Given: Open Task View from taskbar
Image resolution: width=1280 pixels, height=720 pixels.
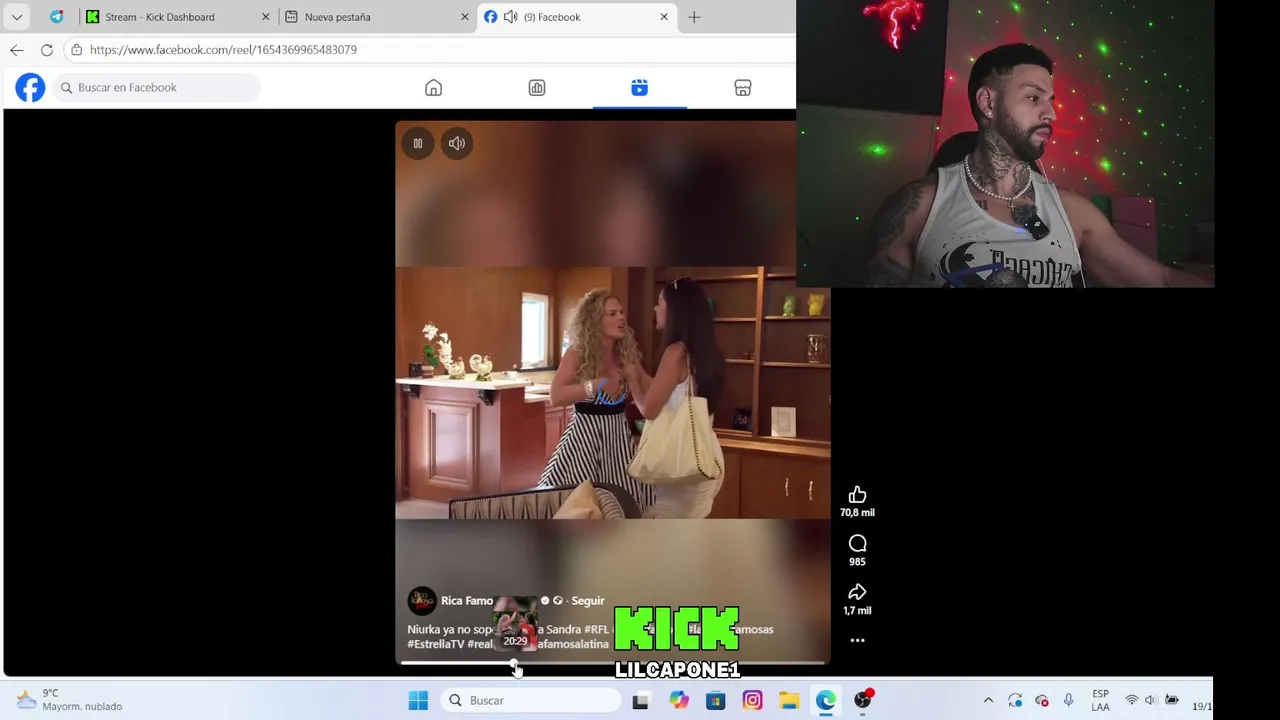Looking at the screenshot, I should click(x=640, y=701).
